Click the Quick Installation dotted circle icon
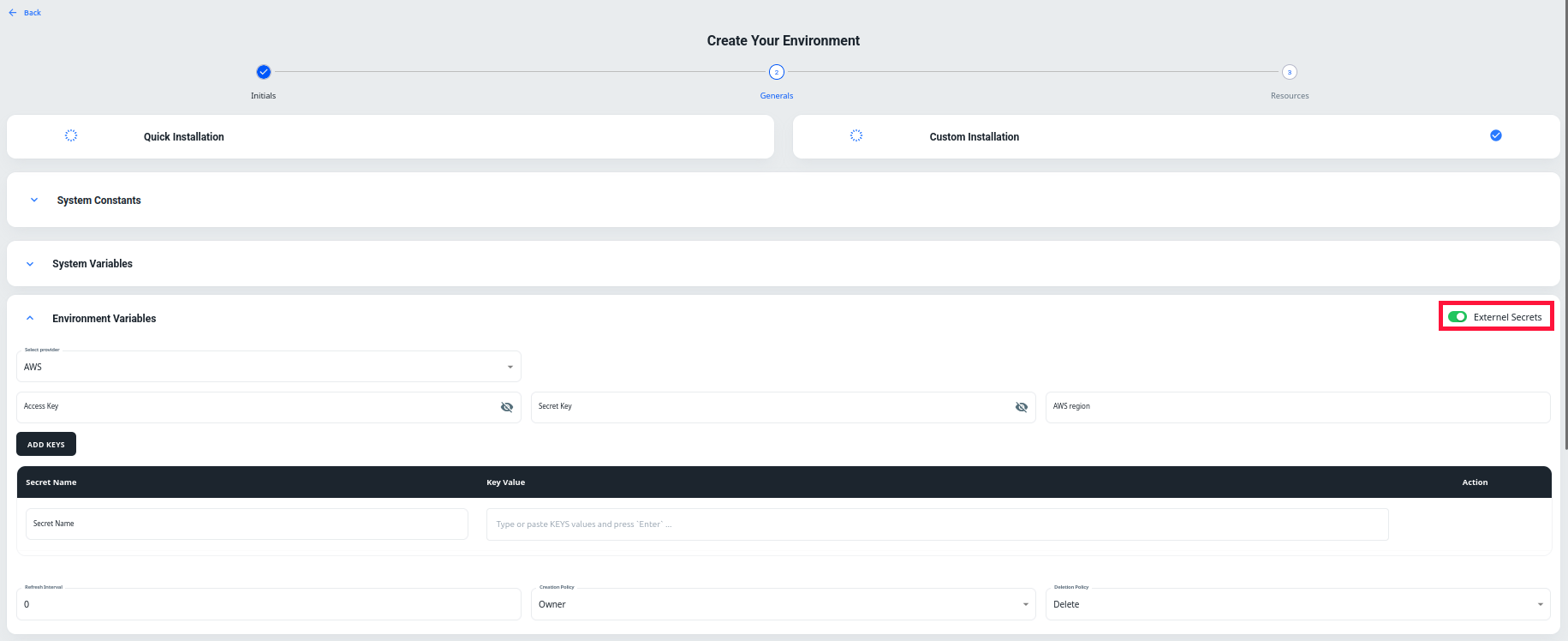The image size is (1568, 641). (71, 135)
